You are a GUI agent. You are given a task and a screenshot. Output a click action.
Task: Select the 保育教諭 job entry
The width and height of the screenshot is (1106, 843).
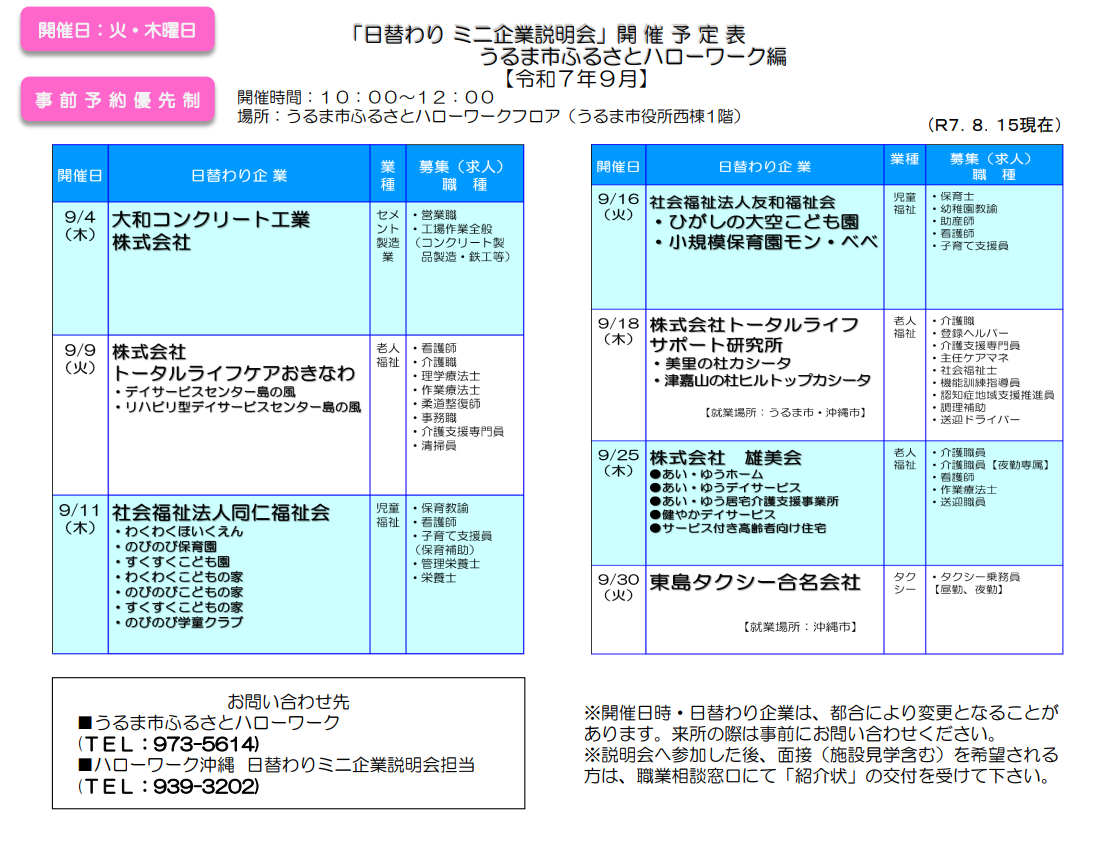(441, 508)
